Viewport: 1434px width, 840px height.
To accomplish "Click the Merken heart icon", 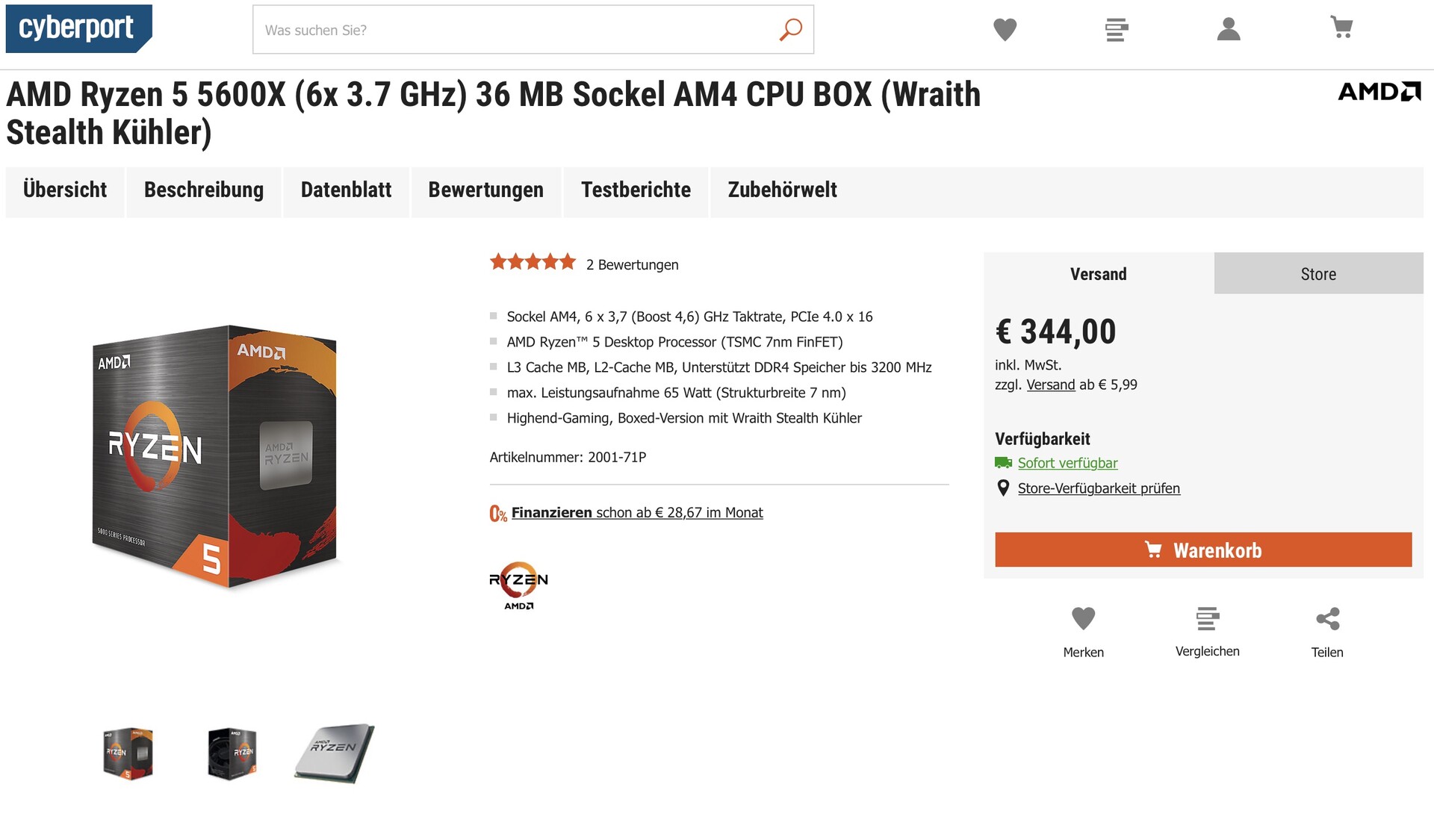I will [1083, 618].
